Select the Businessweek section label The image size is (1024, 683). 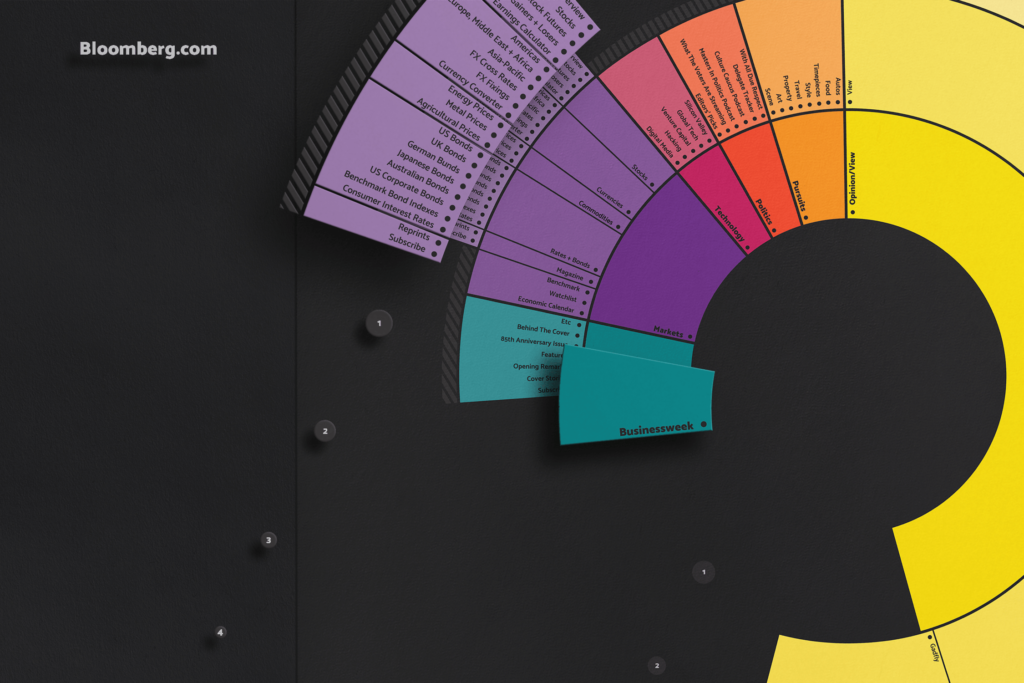coord(656,430)
